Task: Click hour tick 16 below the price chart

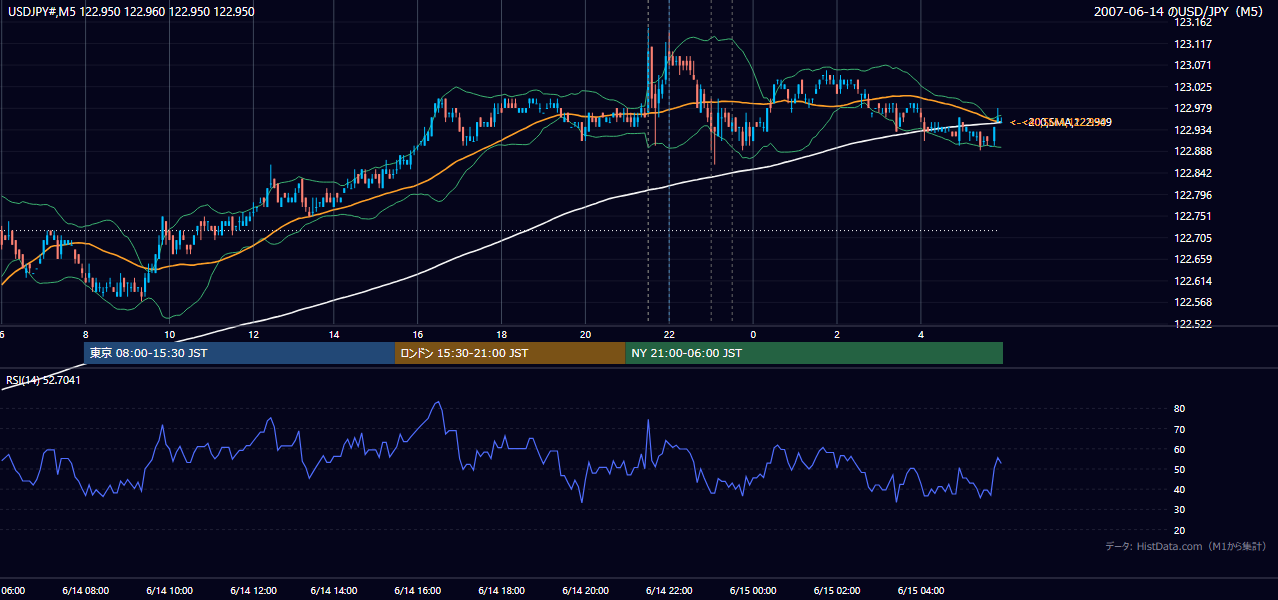Action: click(x=418, y=335)
